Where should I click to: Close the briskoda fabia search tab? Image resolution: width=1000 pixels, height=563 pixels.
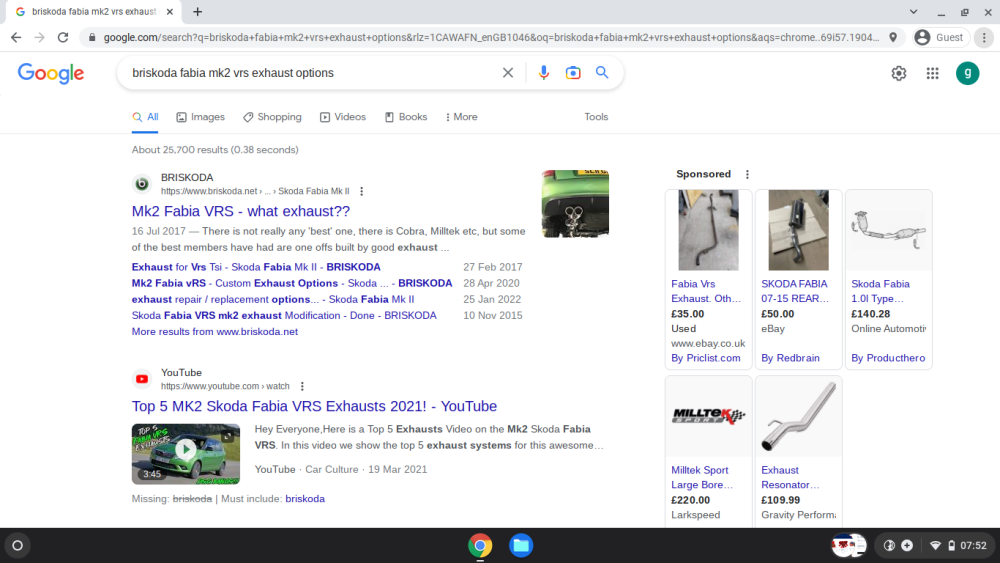coord(170,11)
